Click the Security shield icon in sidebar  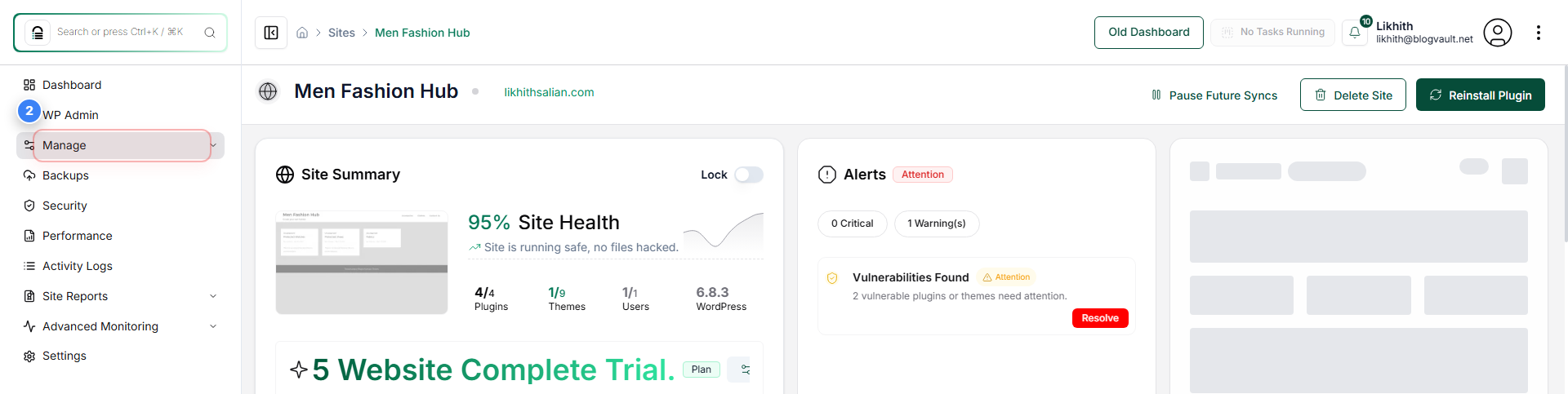pyautogui.click(x=29, y=206)
